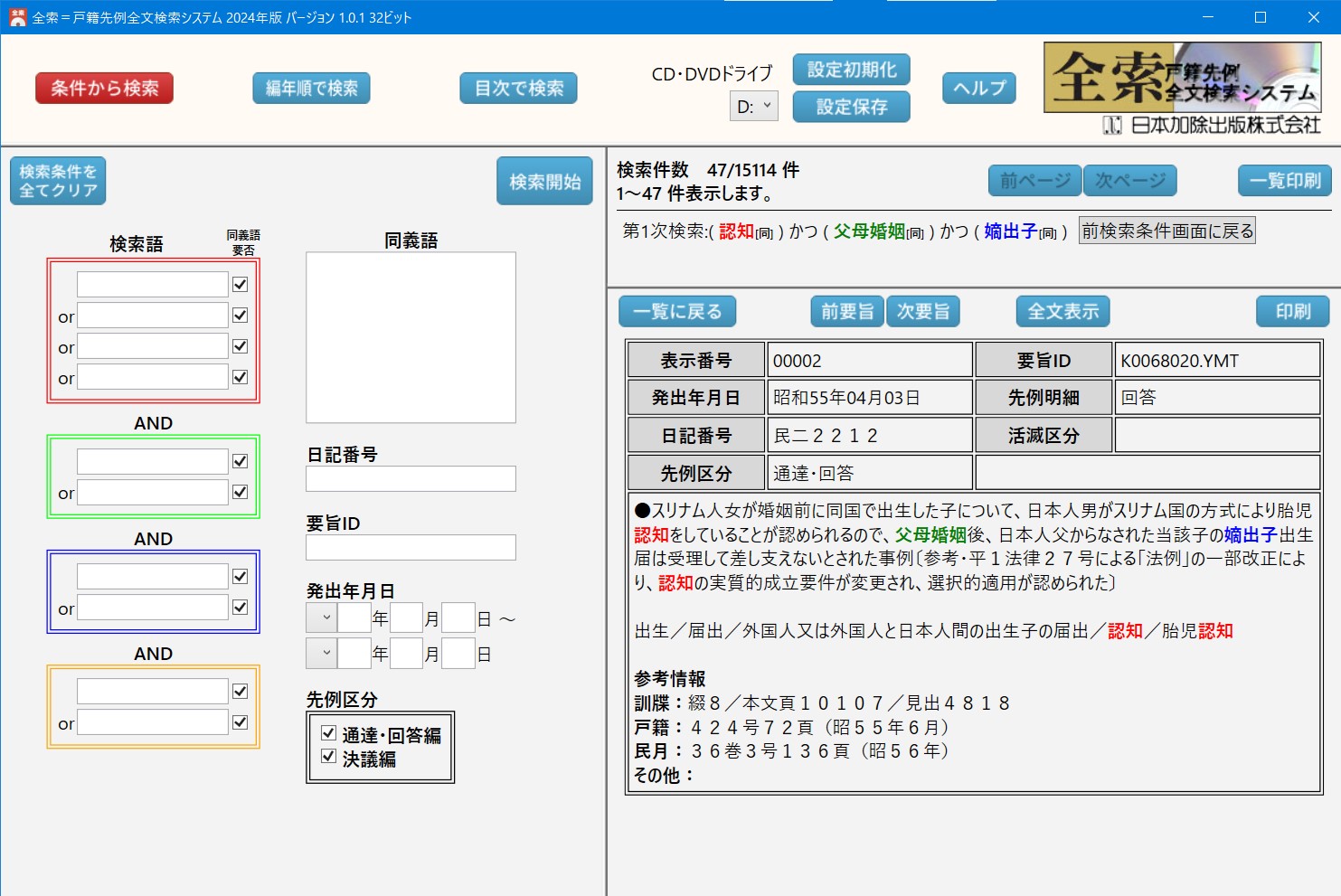Go to the next summary with 次要旨
Viewport: 1341px width, 896px height.
(x=922, y=312)
